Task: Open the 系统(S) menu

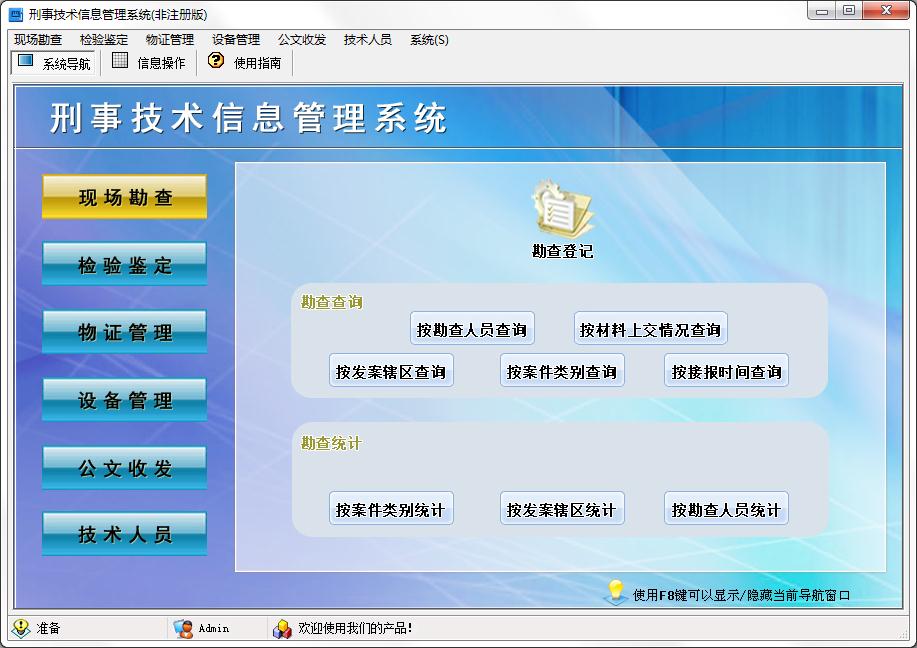Action: coord(429,40)
